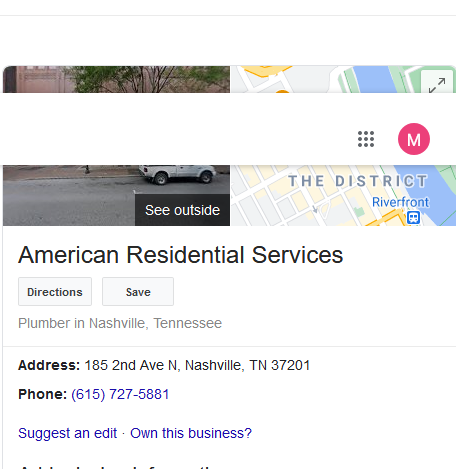
Task: Click the See outside overlay
Action: pos(182,210)
